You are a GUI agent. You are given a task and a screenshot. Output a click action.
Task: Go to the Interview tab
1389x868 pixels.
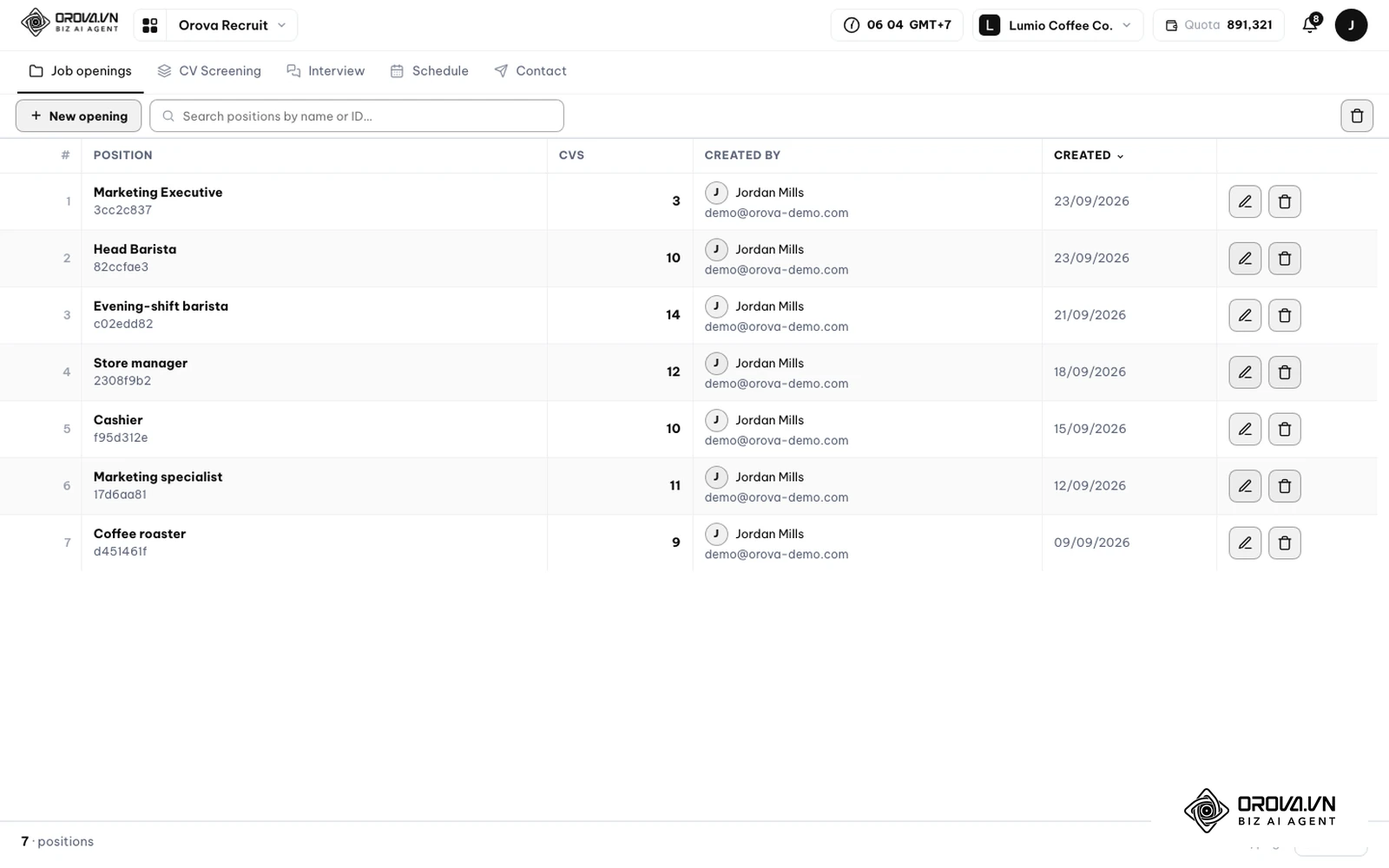(326, 71)
